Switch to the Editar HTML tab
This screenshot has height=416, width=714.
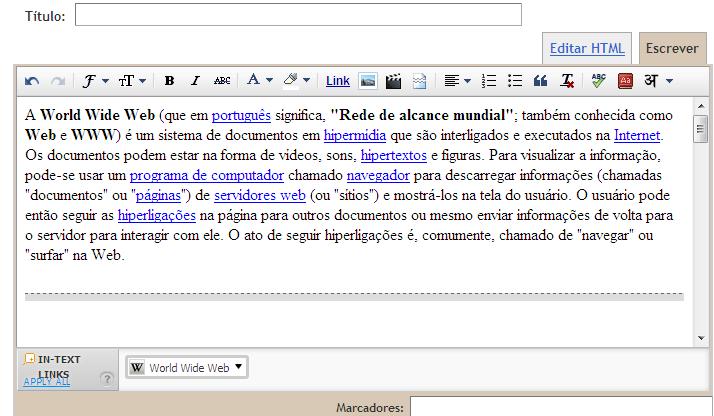(587, 48)
